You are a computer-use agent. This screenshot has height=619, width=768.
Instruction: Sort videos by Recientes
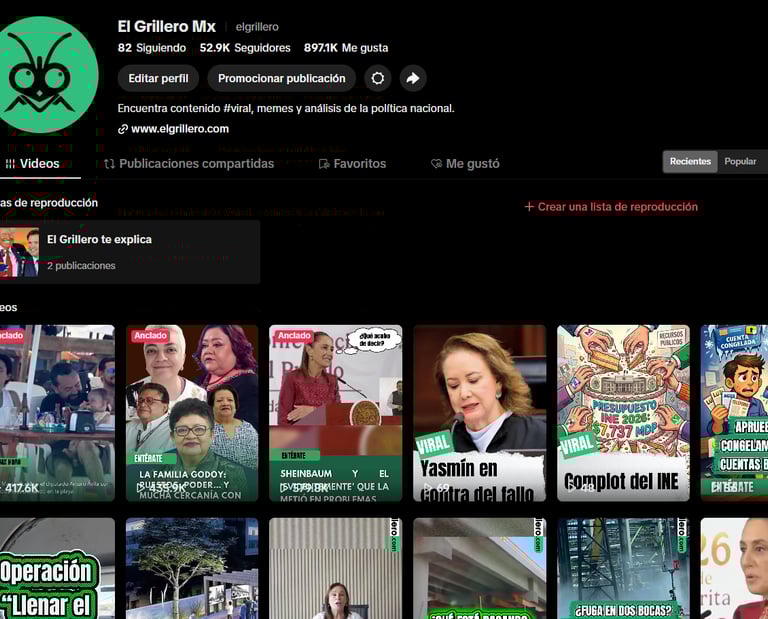coord(690,162)
